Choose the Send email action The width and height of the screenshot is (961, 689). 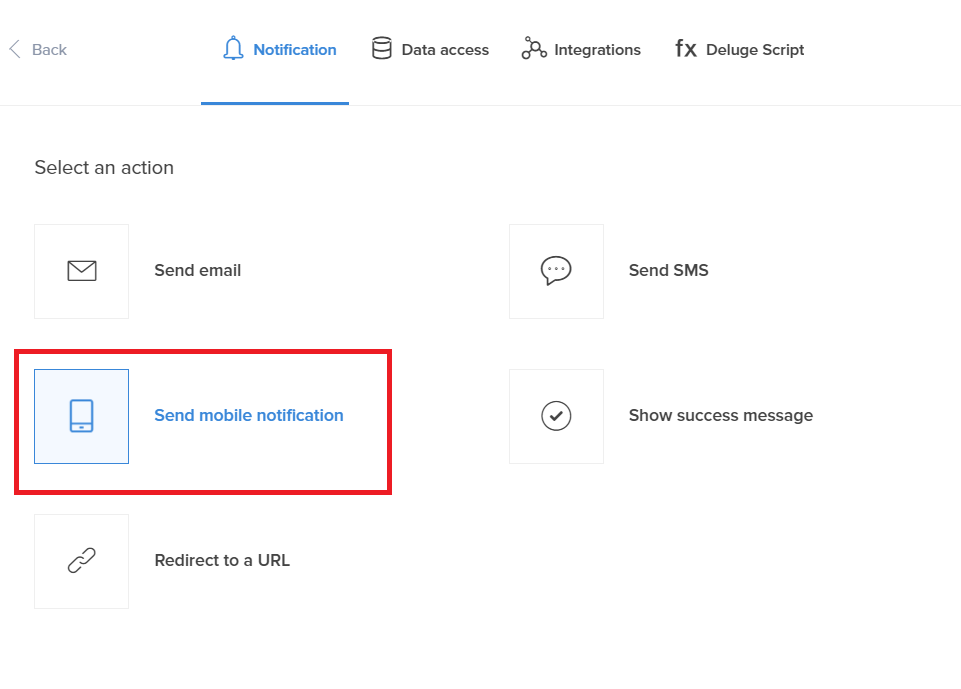197,270
